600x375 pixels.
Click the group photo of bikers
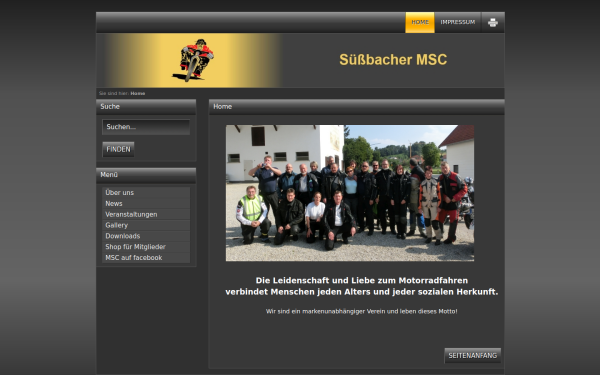350,193
